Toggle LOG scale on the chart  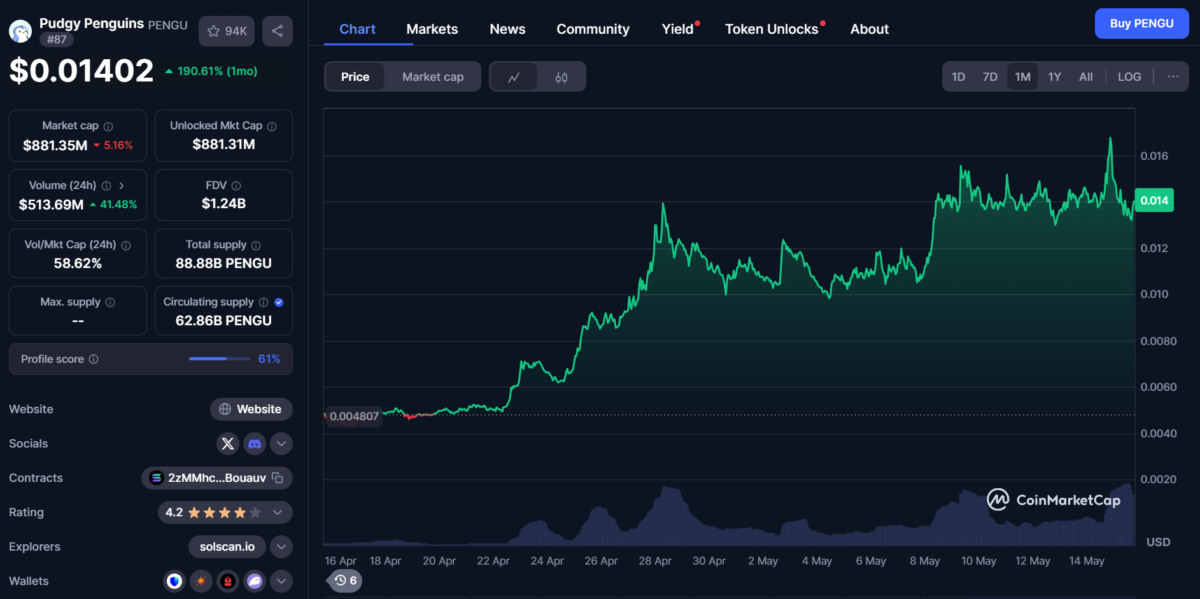[x=1129, y=77]
